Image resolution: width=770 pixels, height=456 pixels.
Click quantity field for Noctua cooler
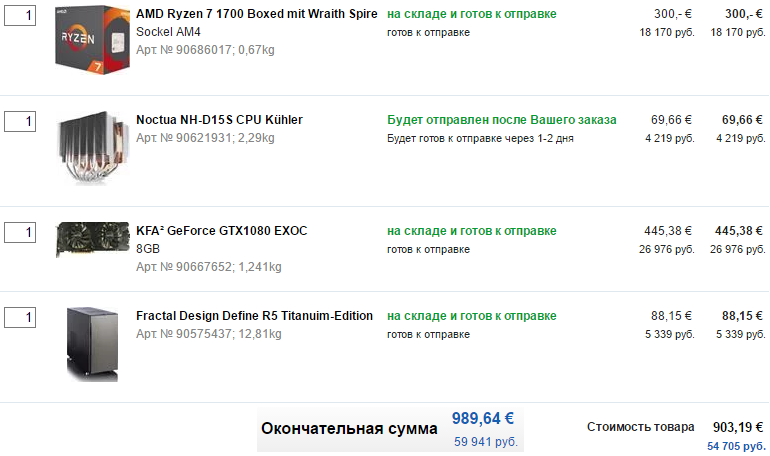click(x=20, y=122)
